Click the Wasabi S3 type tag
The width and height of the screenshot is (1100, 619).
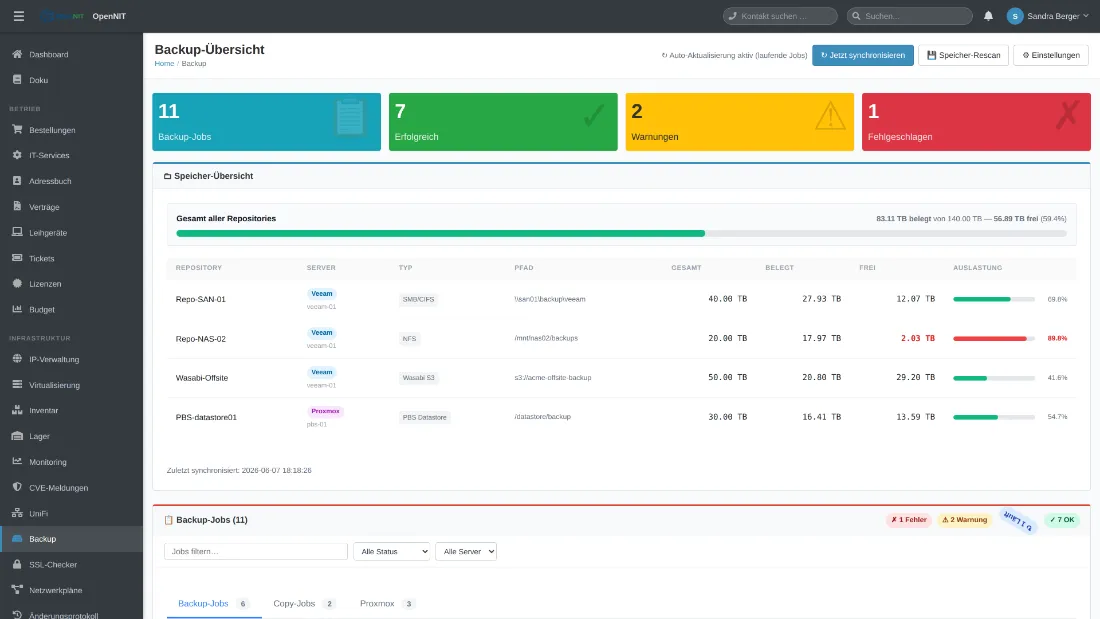pyautogui.click(x=418, y=378)
